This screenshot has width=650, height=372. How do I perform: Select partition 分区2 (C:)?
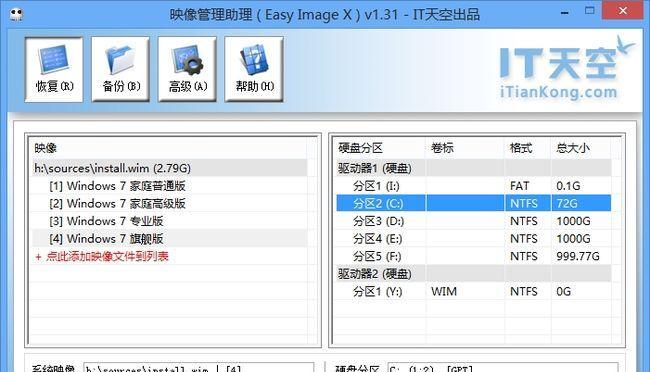(x=473, y=204)
